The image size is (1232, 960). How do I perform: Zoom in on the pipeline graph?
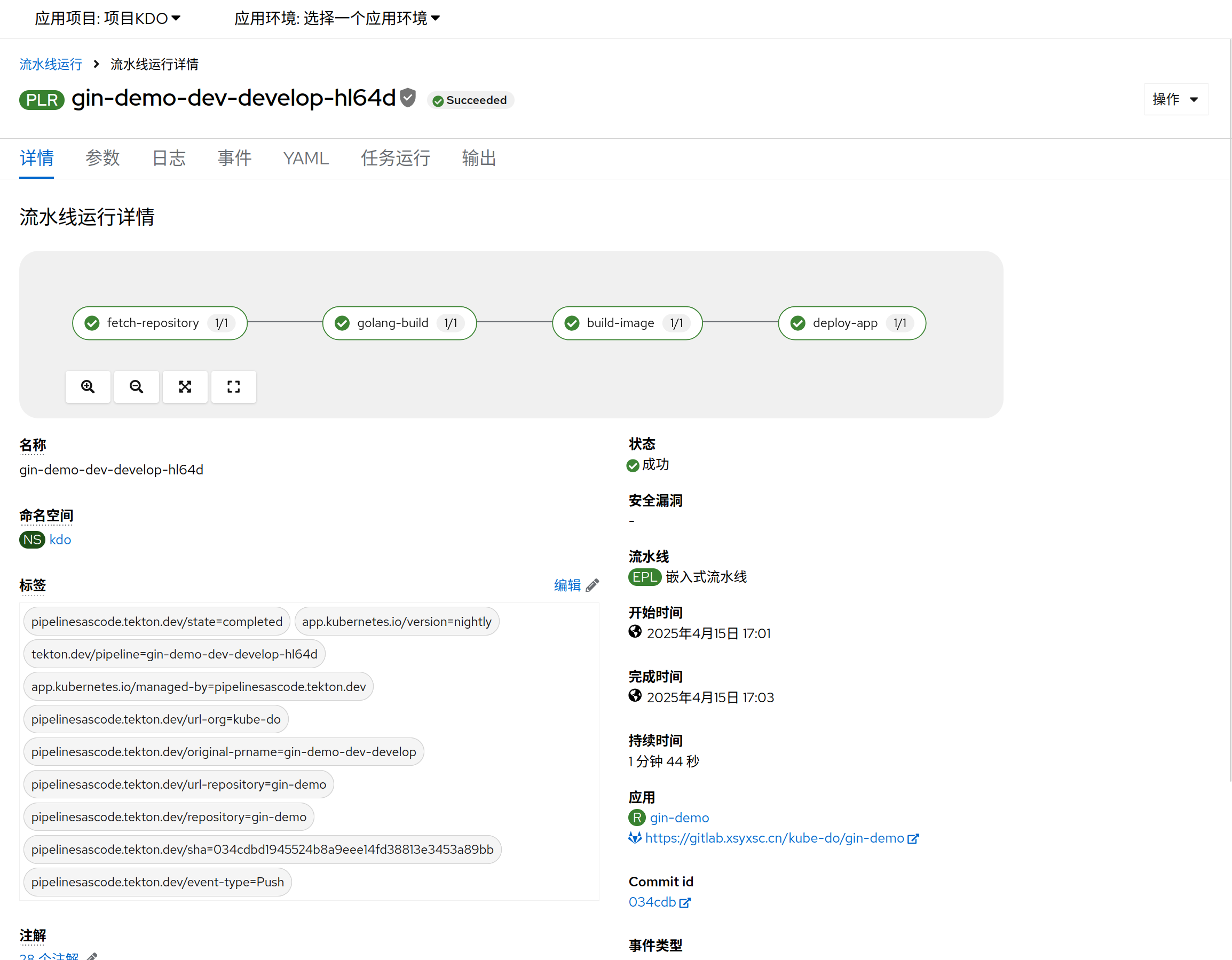pos(88,386)
